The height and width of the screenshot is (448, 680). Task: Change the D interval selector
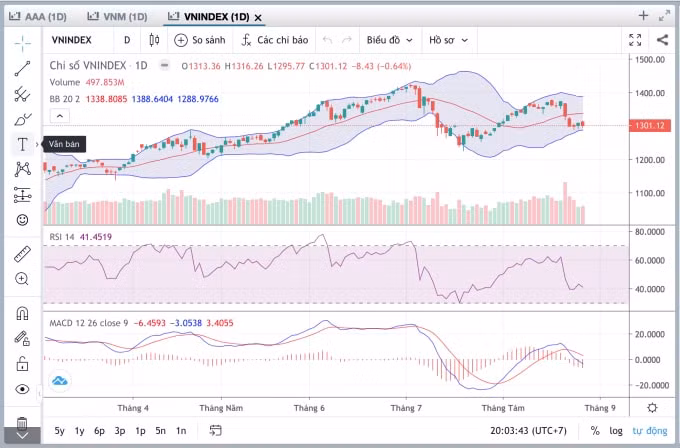[127, 40]
